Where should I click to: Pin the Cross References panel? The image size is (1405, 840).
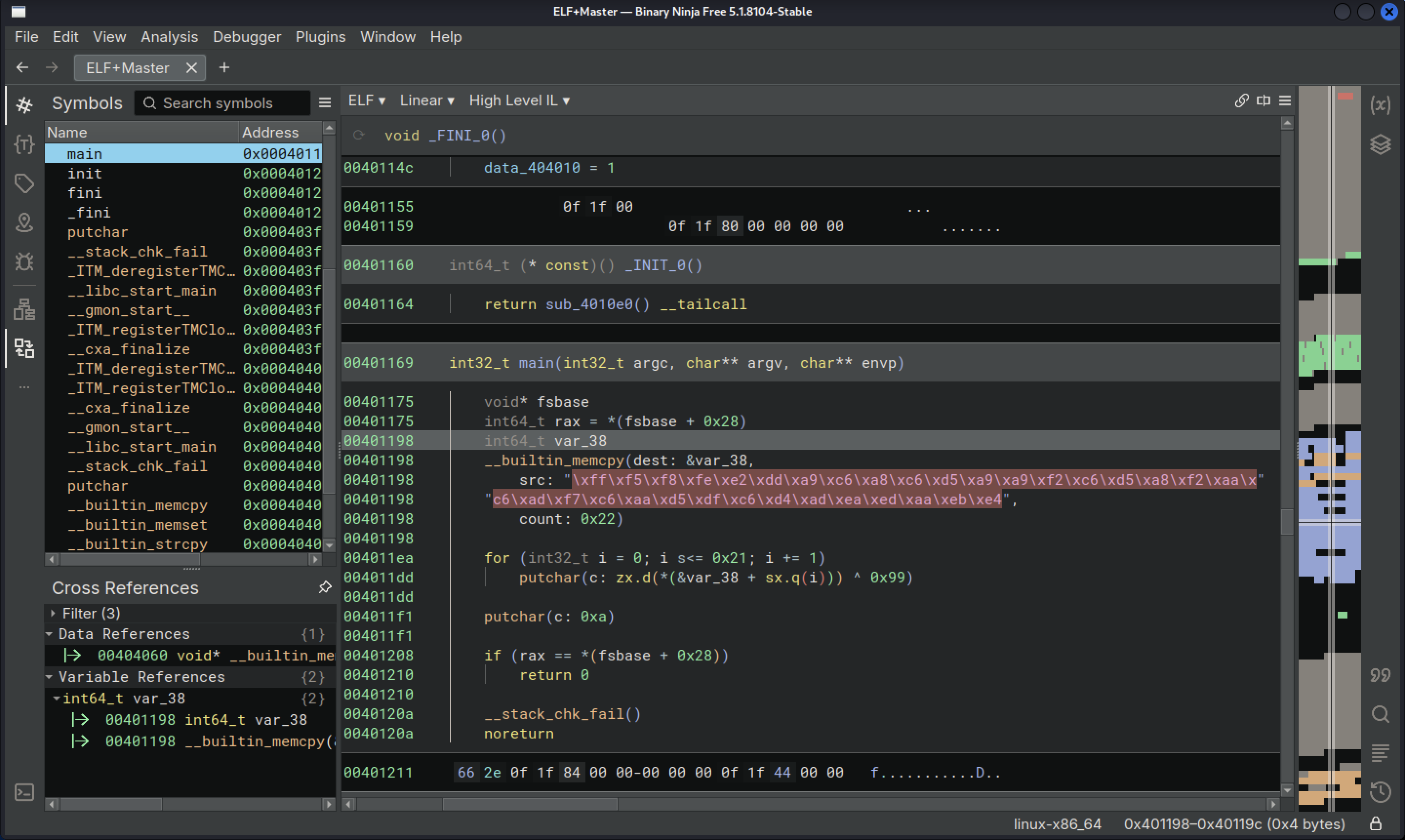[325, 587]
